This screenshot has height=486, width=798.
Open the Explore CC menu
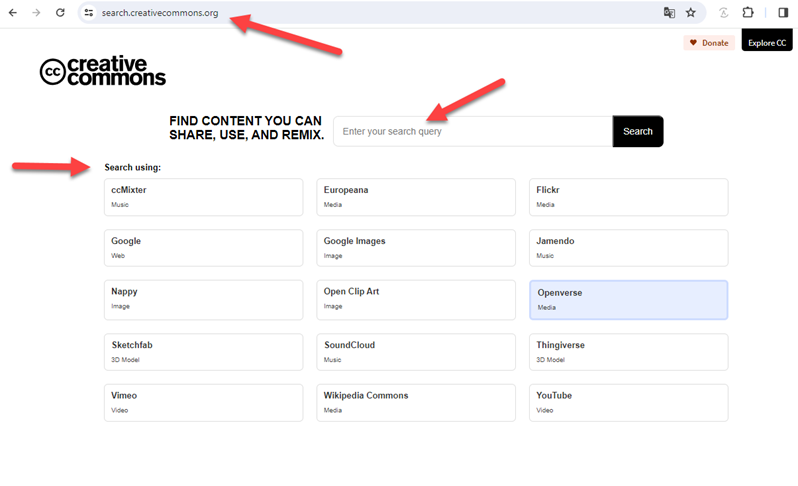(767, 43)
